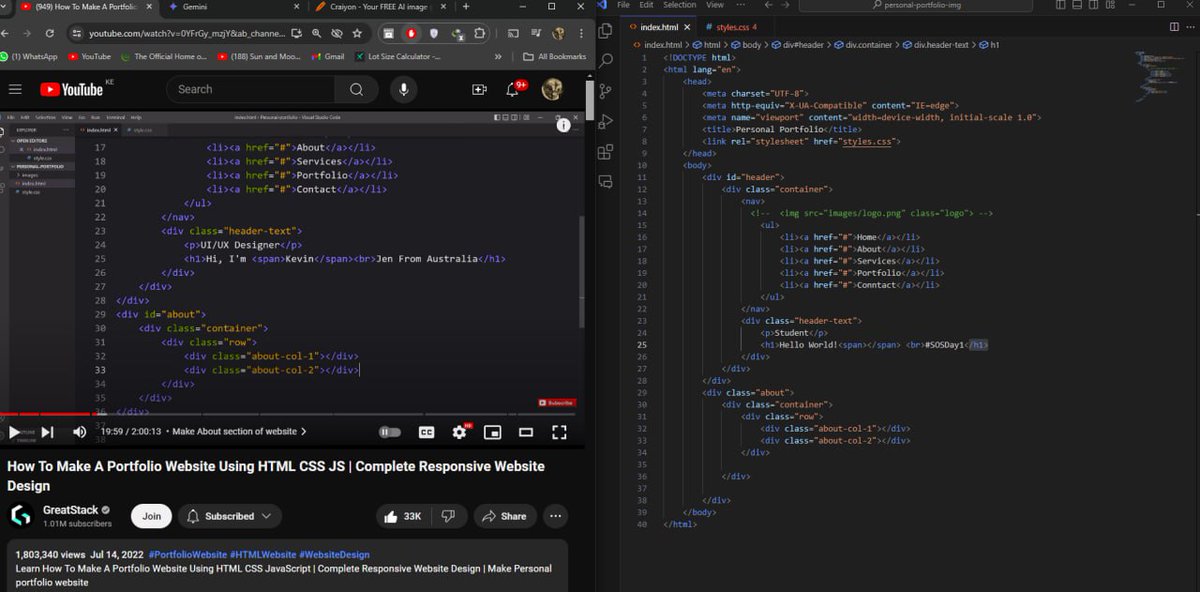Click the cast media icon in Chrome
Viewport: 1200px width, 592px height.
(x=513, y=33)
